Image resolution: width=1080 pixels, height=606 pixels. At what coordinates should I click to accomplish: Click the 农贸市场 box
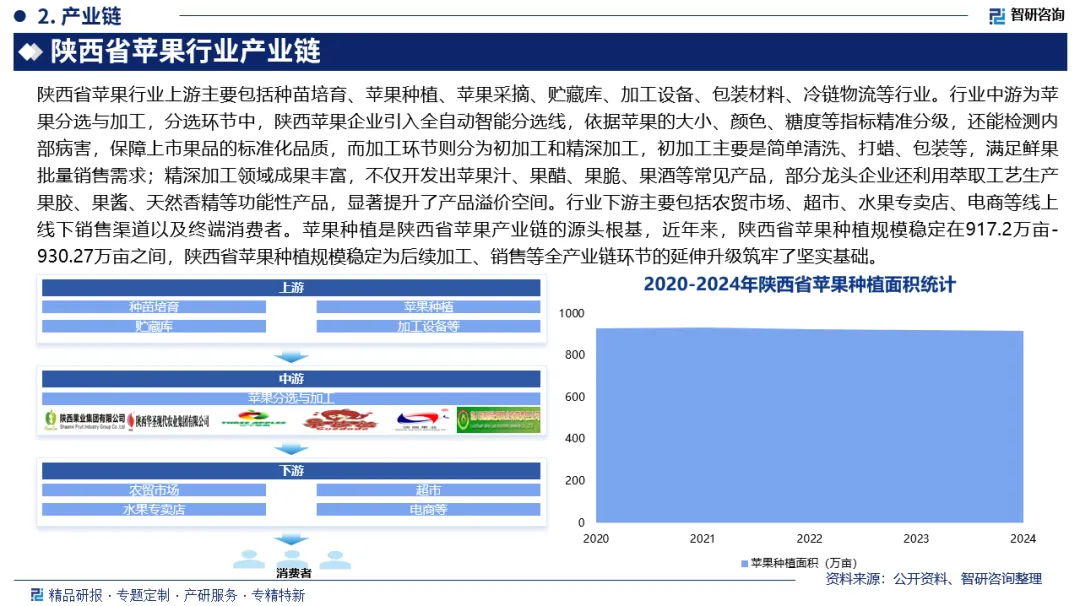(154, 490)
